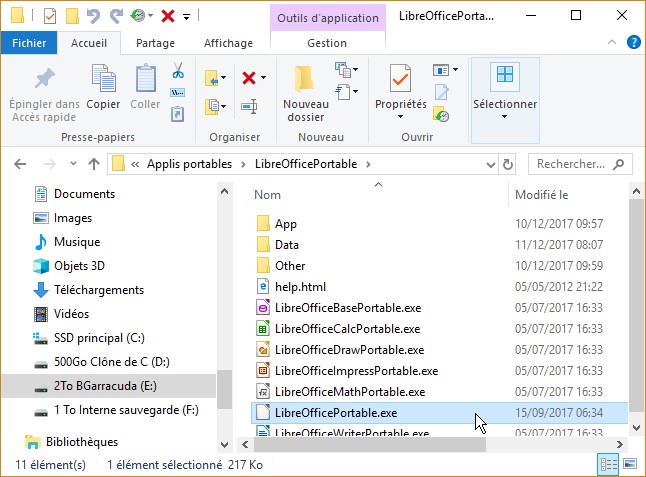Open address bar history dropdown chevron

[490, 165]
